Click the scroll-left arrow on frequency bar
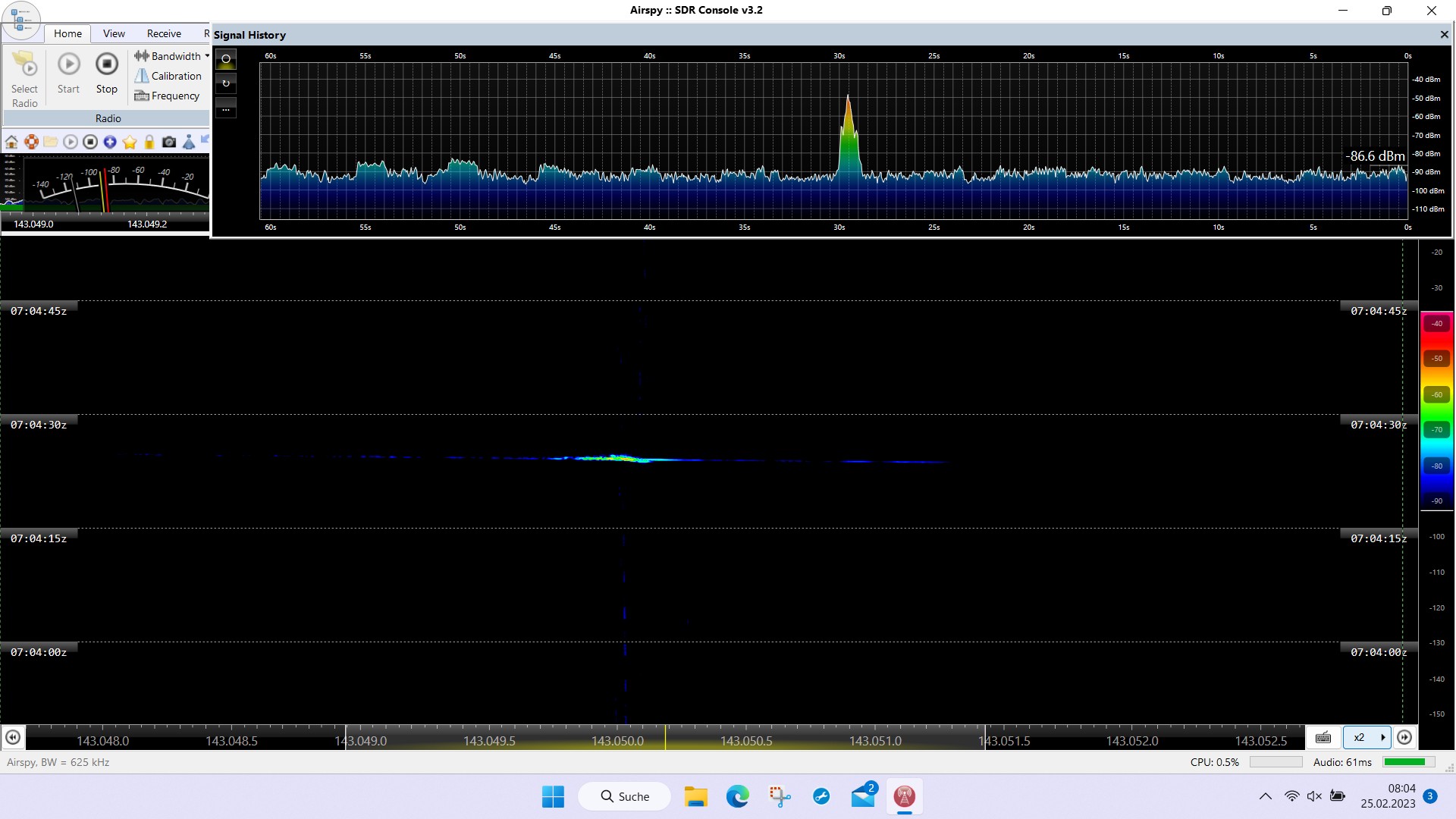This screenshot has height=819, width=1456. [x=12, y=737]
